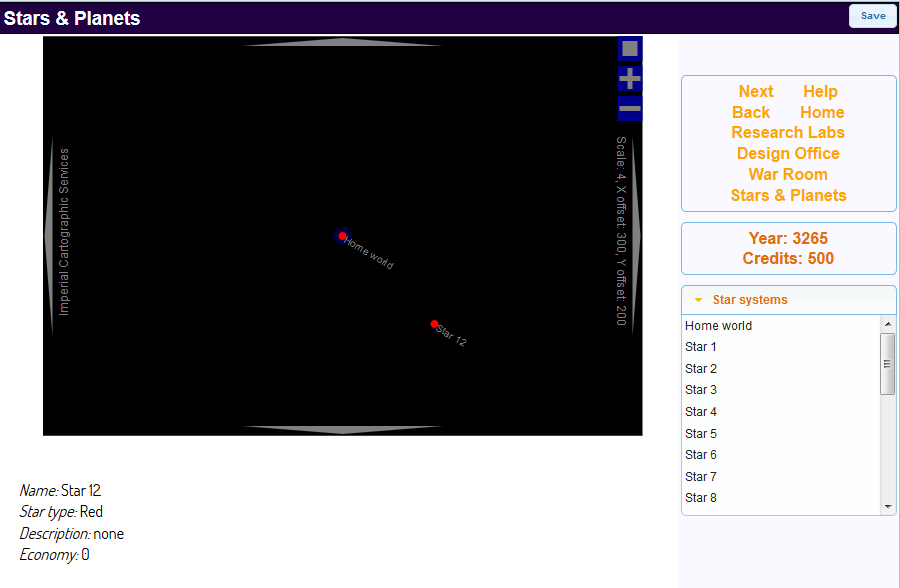The height and width of the screenshot is (588, 900).
Task: Click the Next link
Action: click(x=756, y=92)
